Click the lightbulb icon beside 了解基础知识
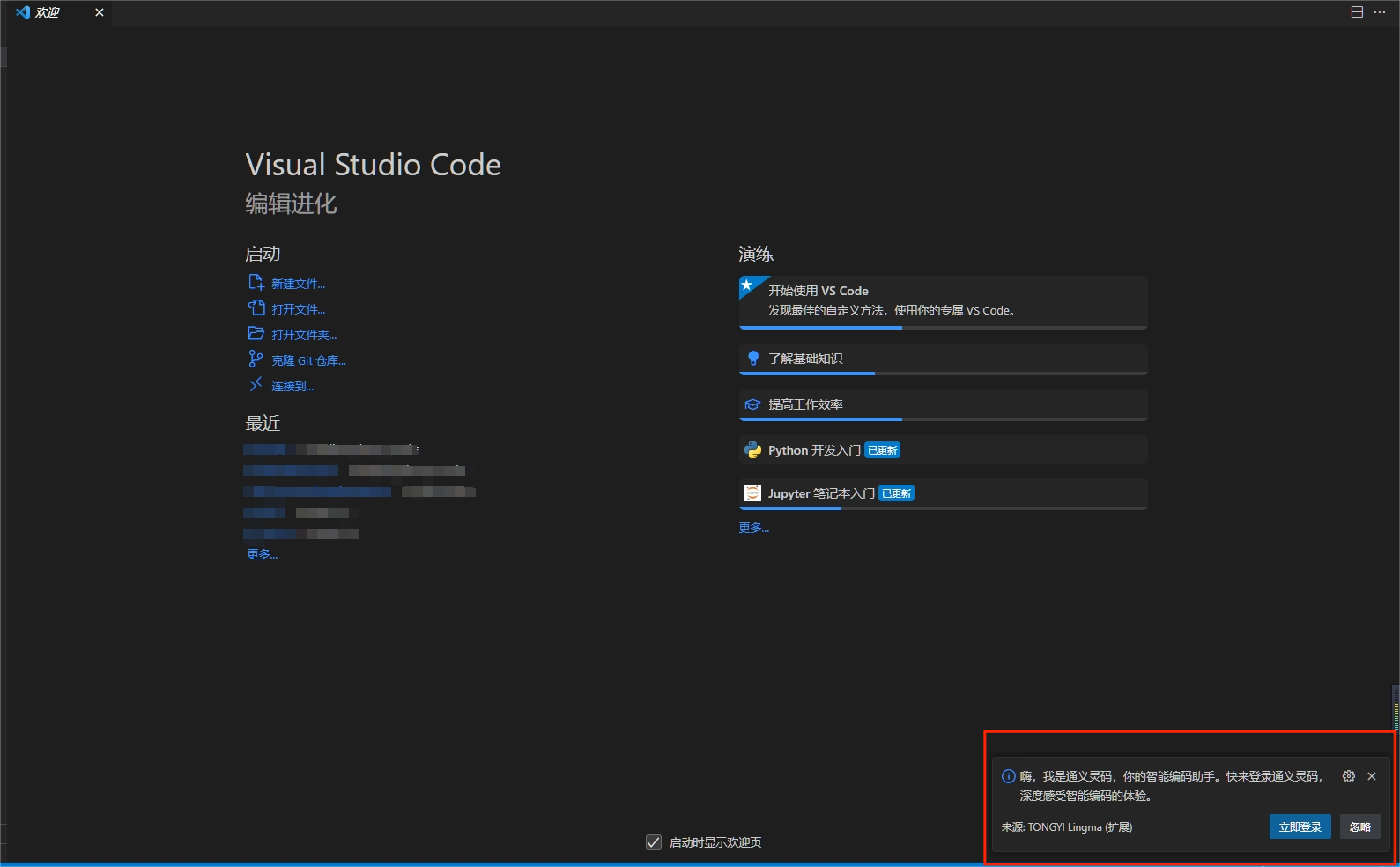 click(x=752, y=358)
